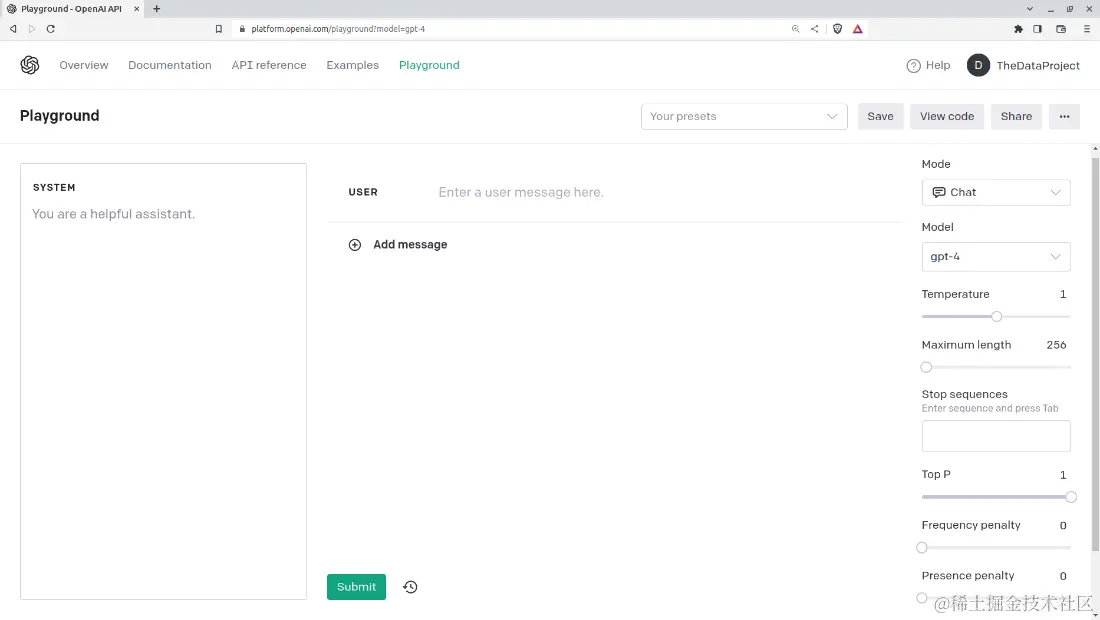
Task: Click the Frequency penalty slider handle
Action: click(922, 548)
